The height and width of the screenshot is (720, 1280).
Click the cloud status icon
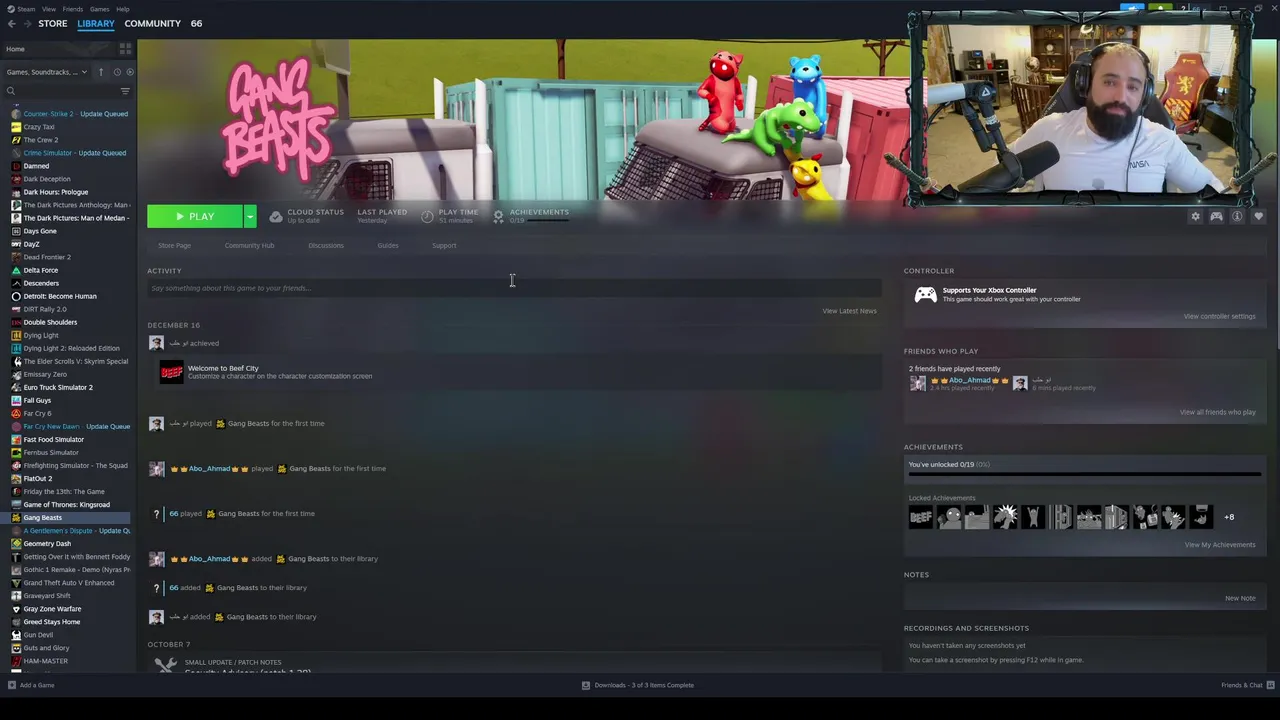point(276,216)
